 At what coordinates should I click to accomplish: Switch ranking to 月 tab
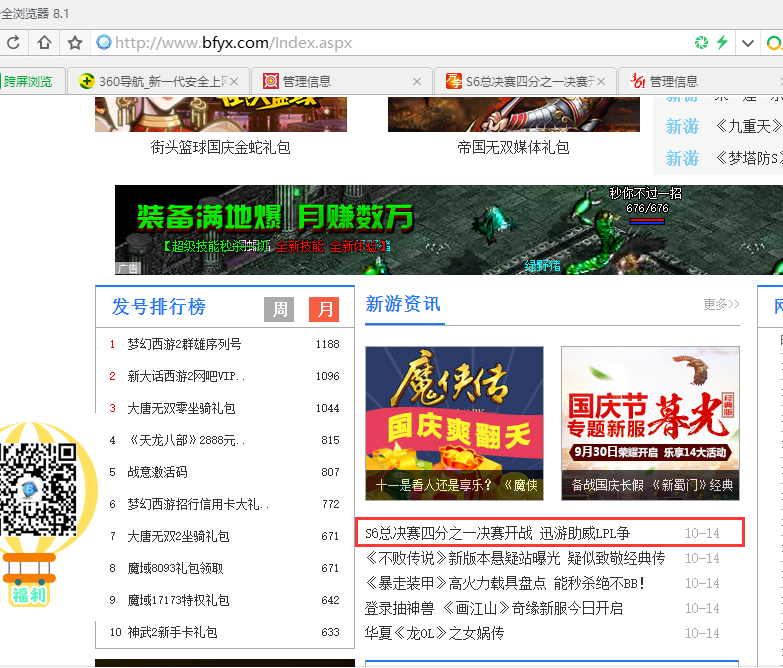pyautogui.click(x=324, y=310)
